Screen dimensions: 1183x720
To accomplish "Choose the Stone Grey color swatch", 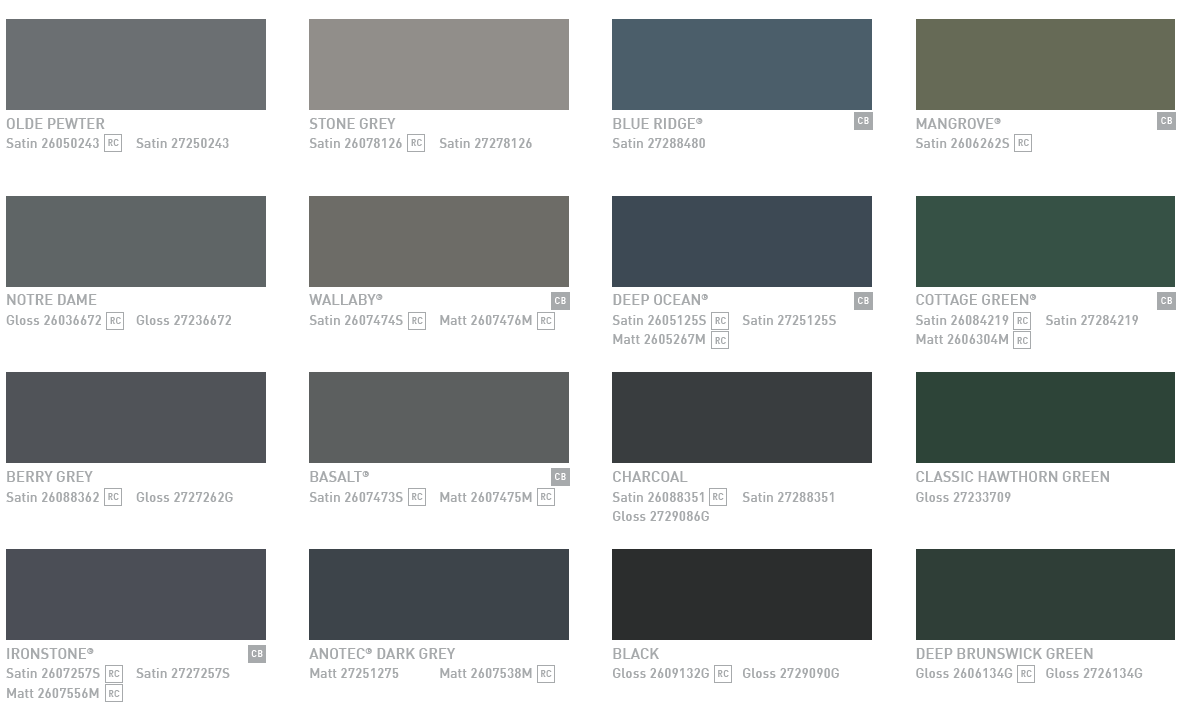I will click(438, 64).
